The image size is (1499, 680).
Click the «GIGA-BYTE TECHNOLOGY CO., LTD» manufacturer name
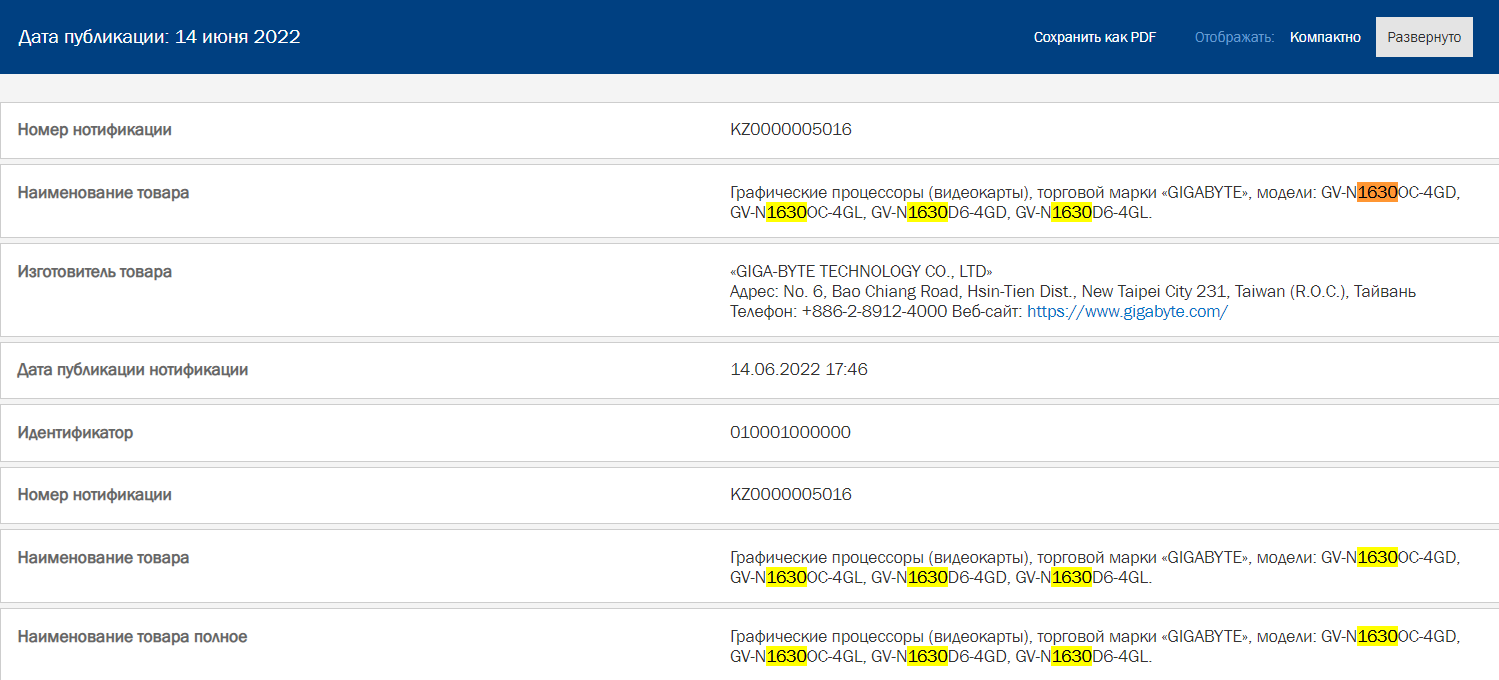[x=861, y=271]
